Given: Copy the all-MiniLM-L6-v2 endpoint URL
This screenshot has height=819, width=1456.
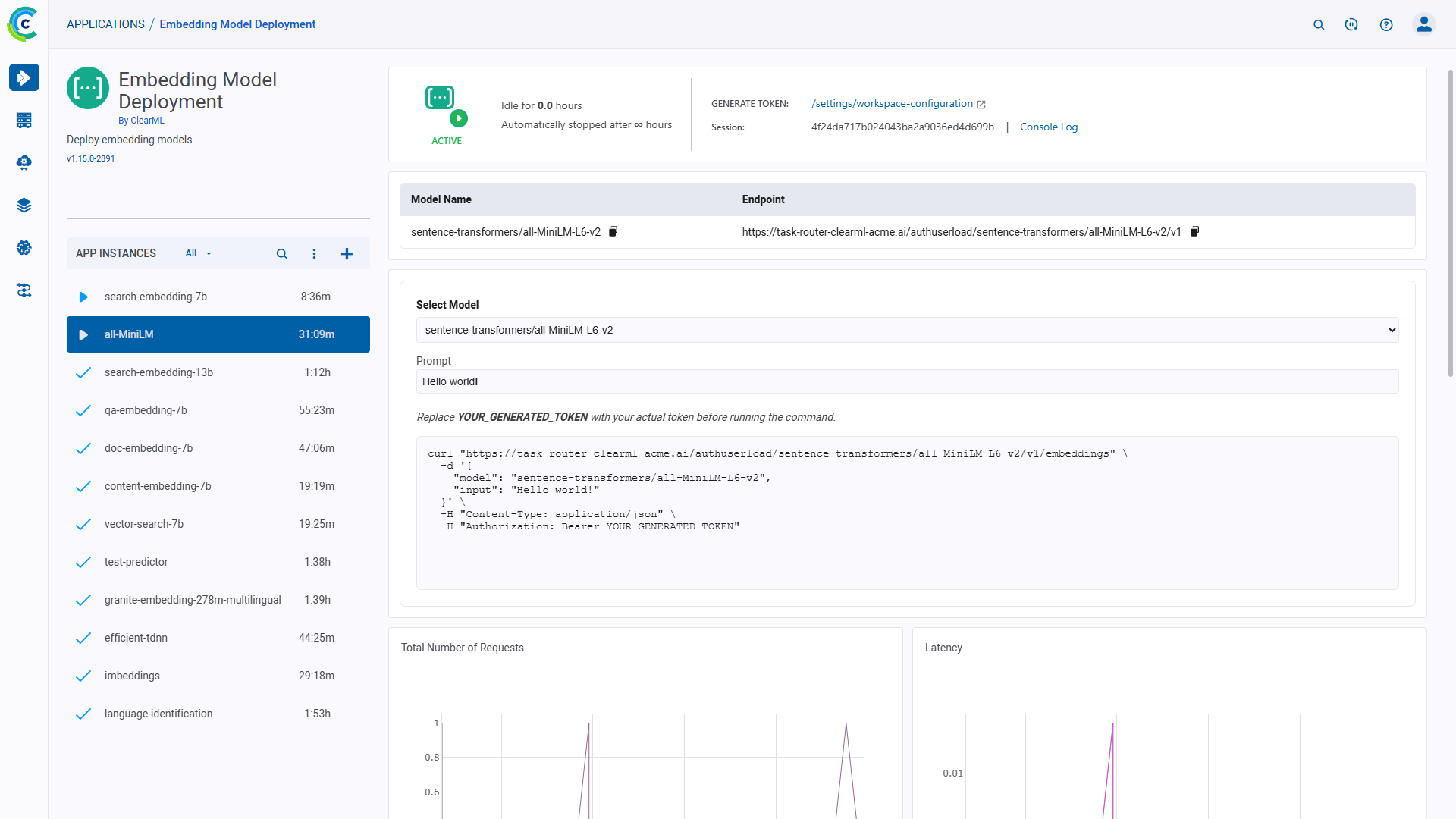Looking at the screenshot, I should point(1194,231).
